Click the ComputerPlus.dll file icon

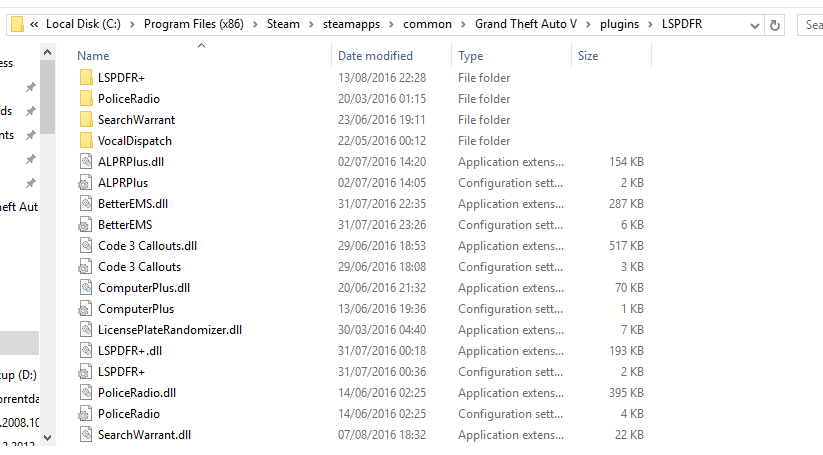pos(86,288)
